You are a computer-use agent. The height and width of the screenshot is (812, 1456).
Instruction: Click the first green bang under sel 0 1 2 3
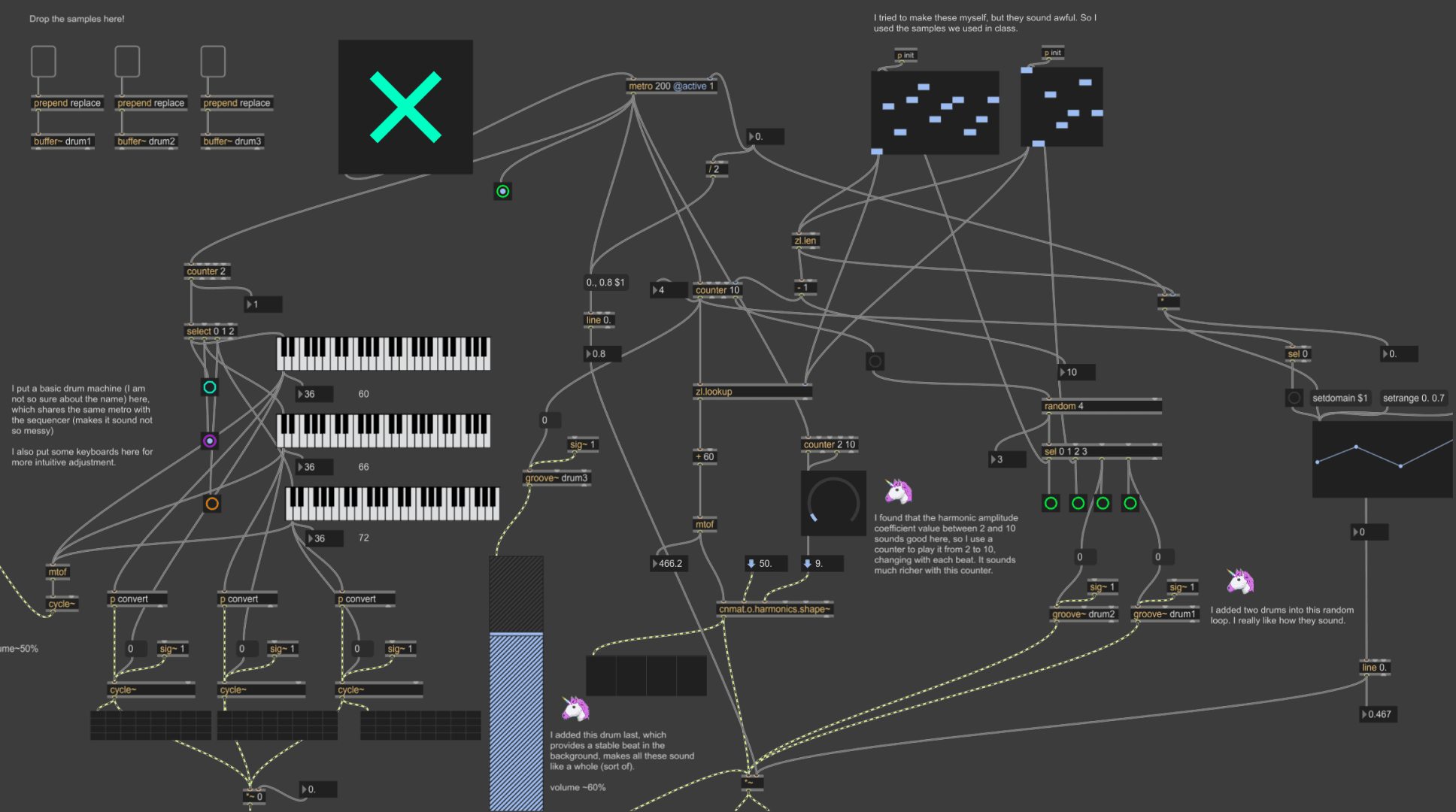click(1051, 504)
